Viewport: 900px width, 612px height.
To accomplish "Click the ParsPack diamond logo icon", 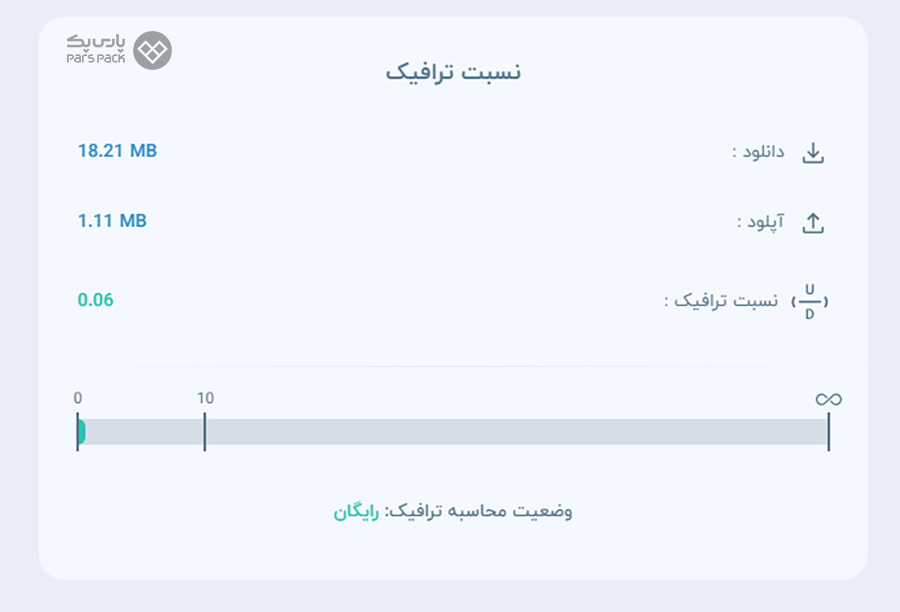I will pos(153,51).
